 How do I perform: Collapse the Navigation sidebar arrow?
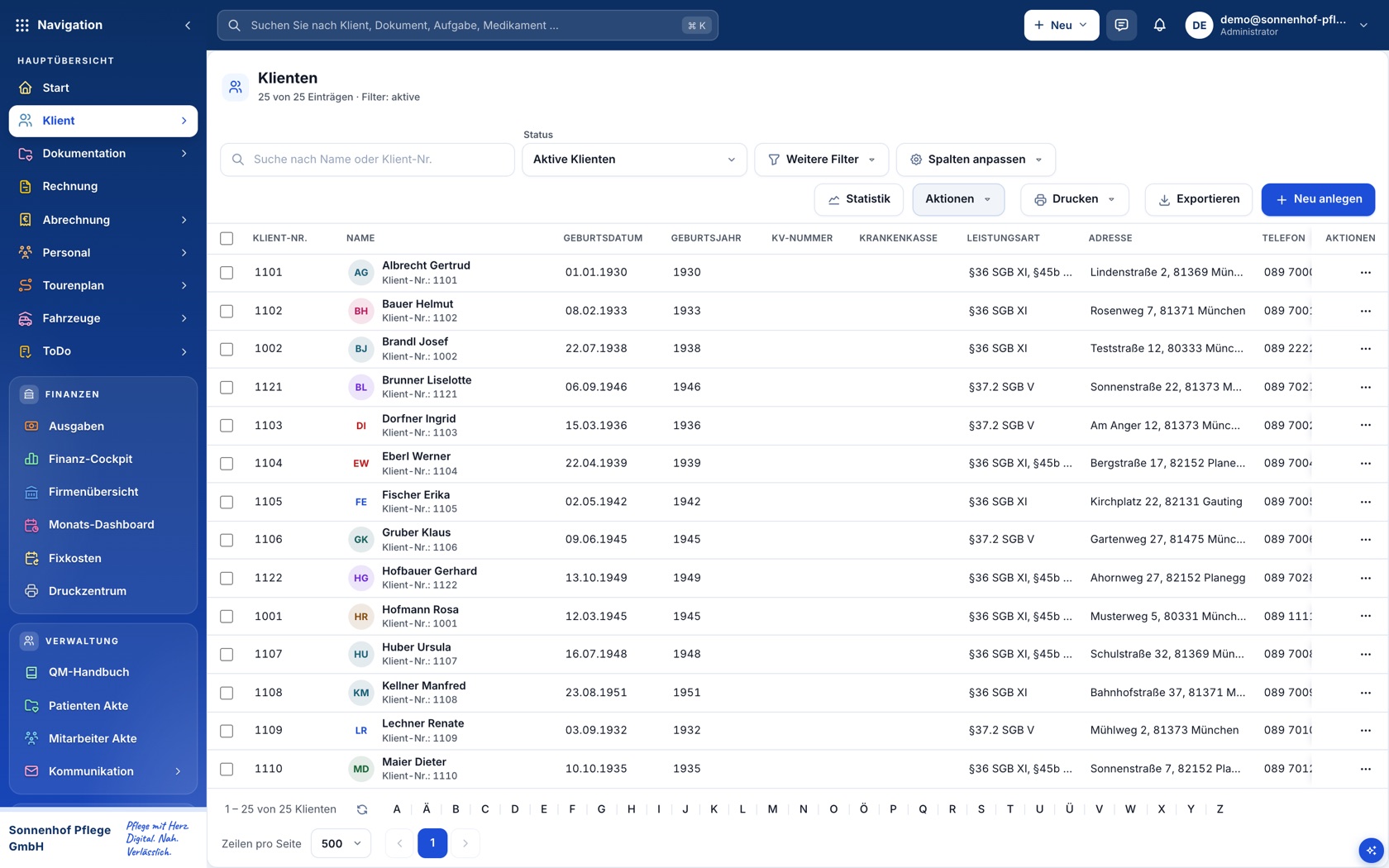point(188,25)
